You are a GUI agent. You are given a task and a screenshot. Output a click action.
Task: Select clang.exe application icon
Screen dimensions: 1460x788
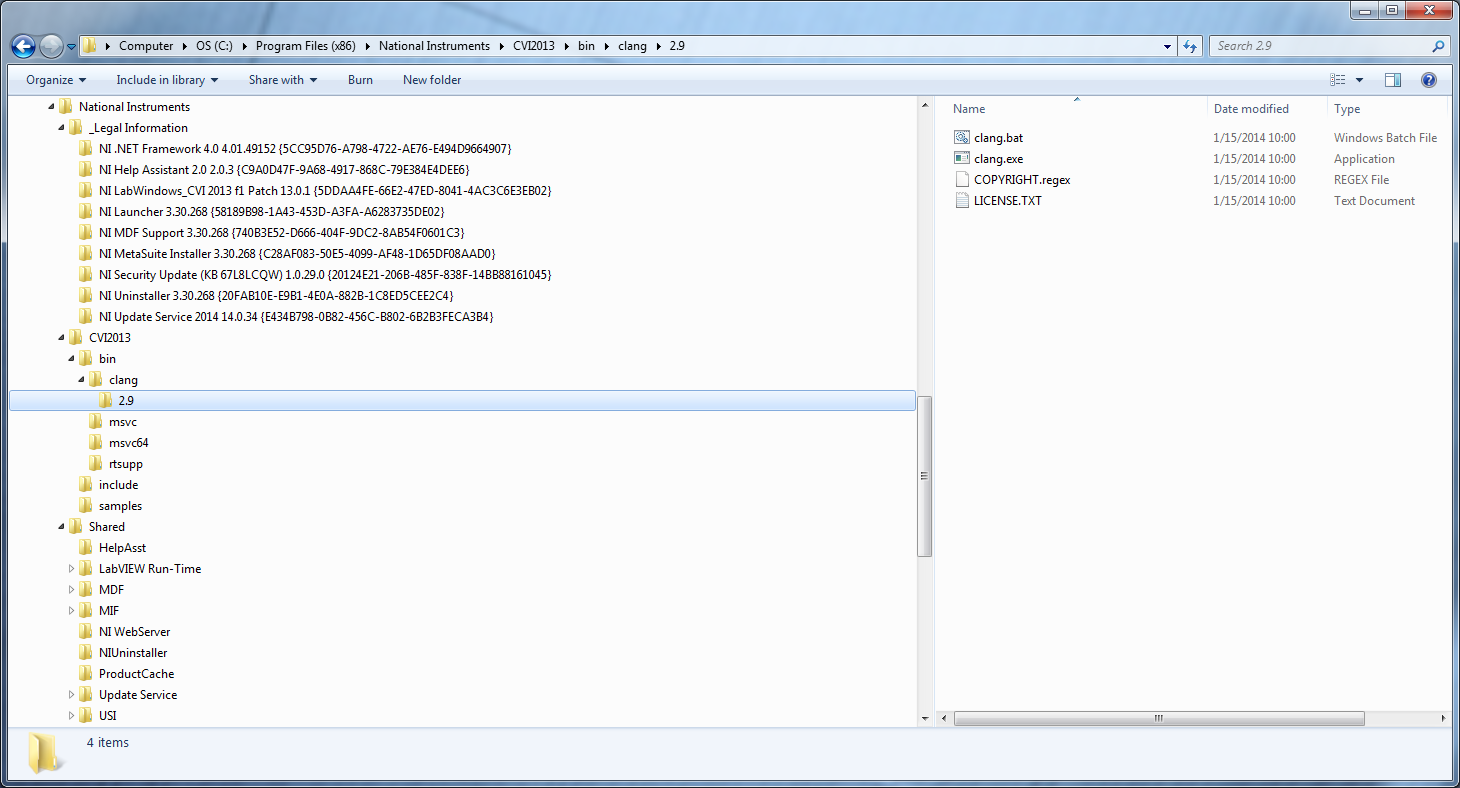point(962,159)
